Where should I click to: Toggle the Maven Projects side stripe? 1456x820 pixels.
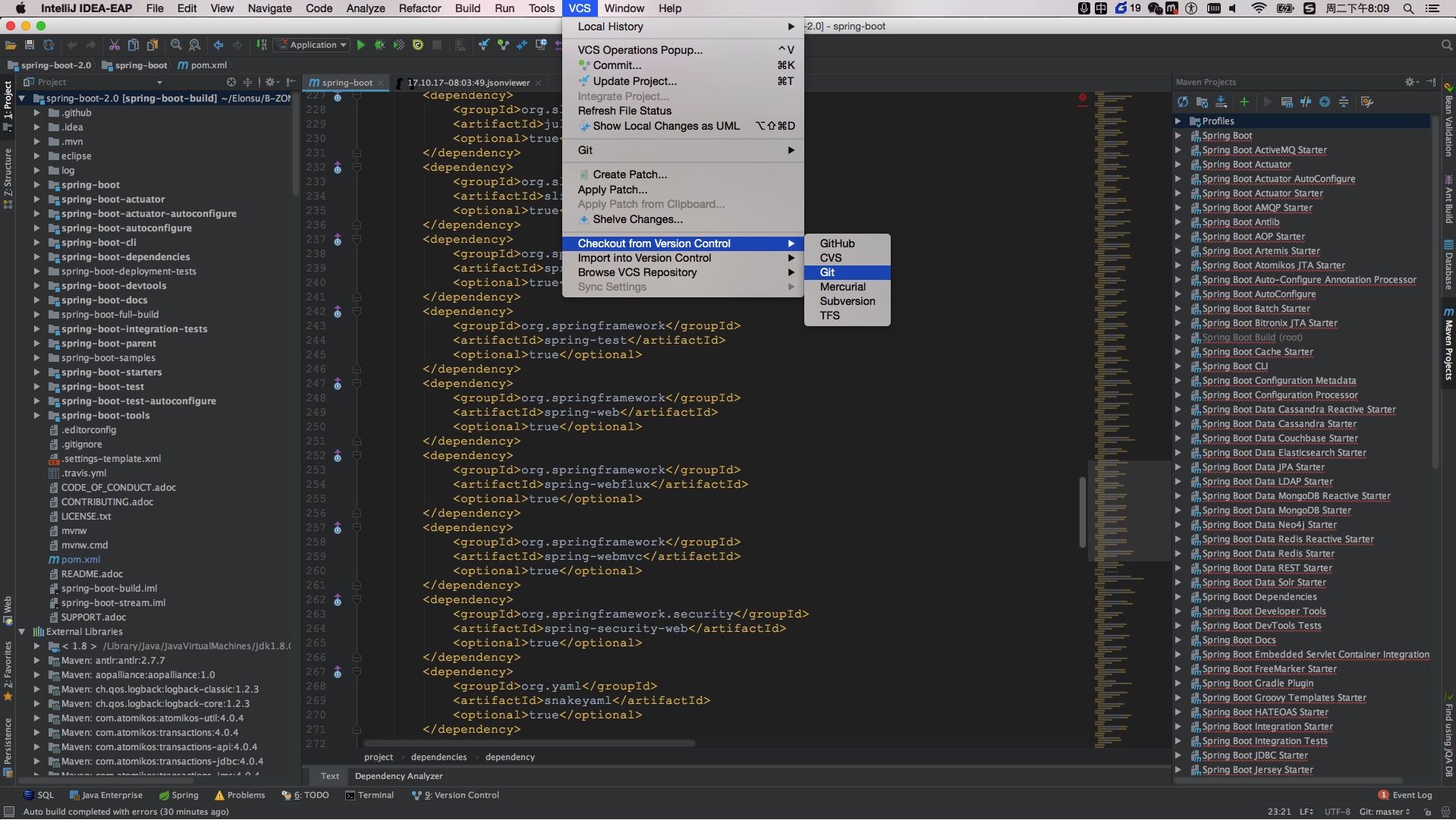1448,343
